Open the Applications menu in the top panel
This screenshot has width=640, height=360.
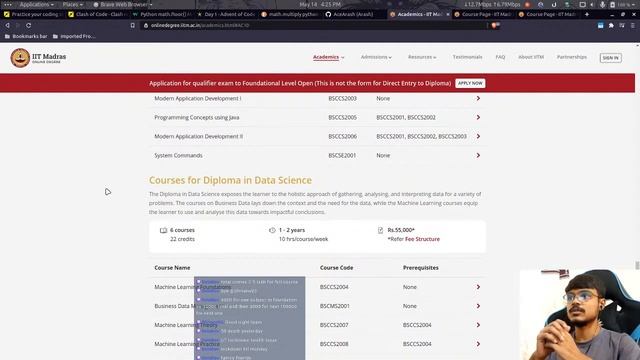(x=36, y=4)
